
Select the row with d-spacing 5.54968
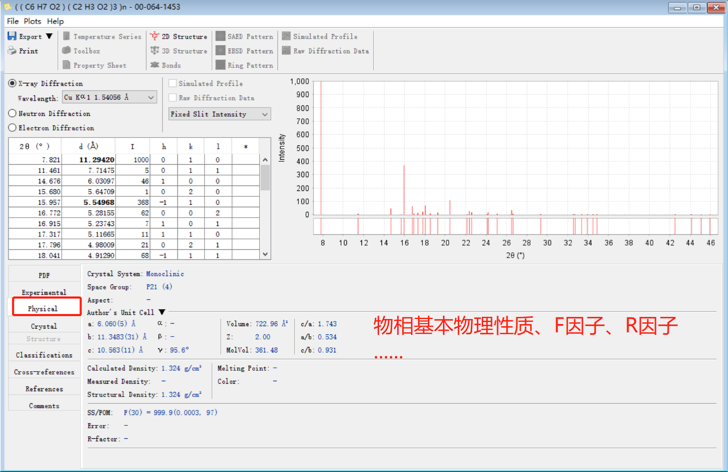(x=98, y=202)
